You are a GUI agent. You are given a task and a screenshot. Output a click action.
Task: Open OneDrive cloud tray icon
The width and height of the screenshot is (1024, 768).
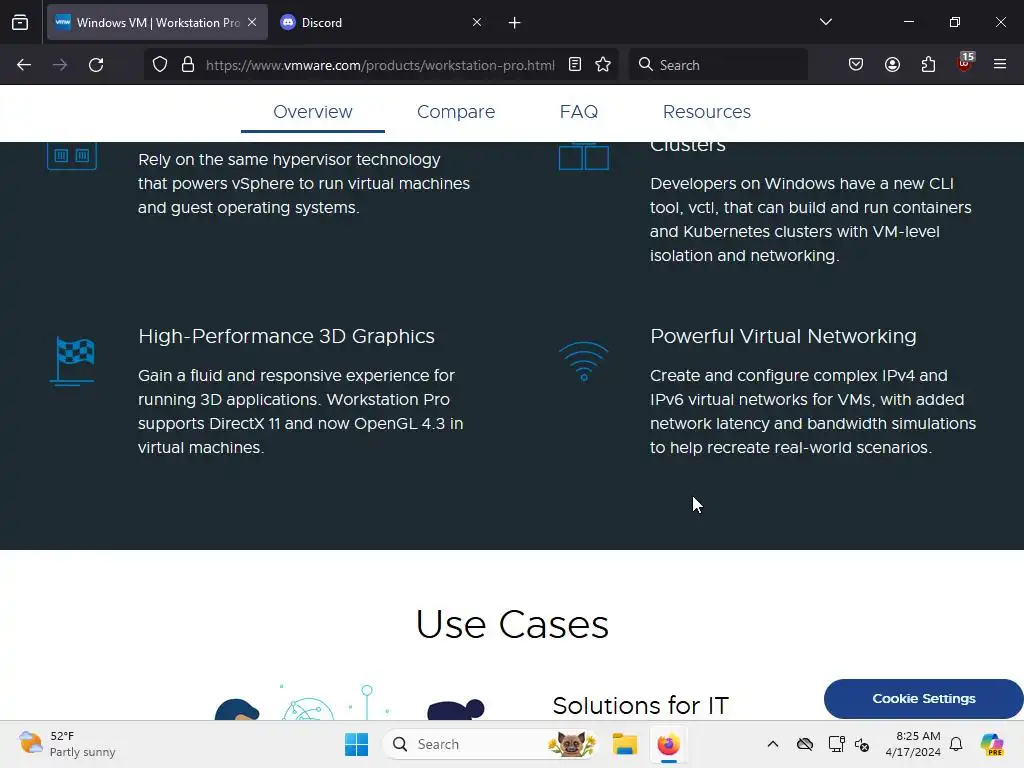coord(805,744)
